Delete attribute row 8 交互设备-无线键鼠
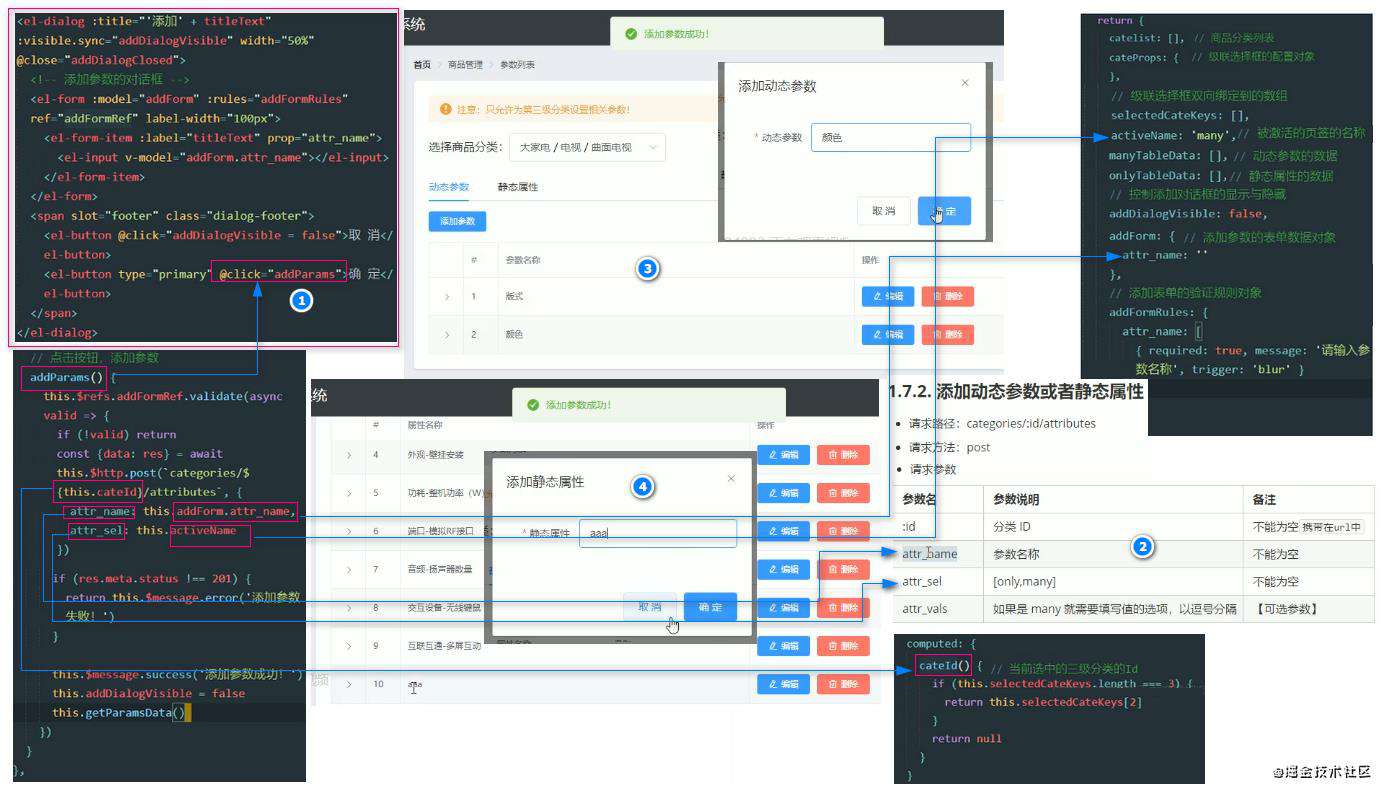Image resolution: width=1388 pixels, height=794 pixels. coord(843,607)
